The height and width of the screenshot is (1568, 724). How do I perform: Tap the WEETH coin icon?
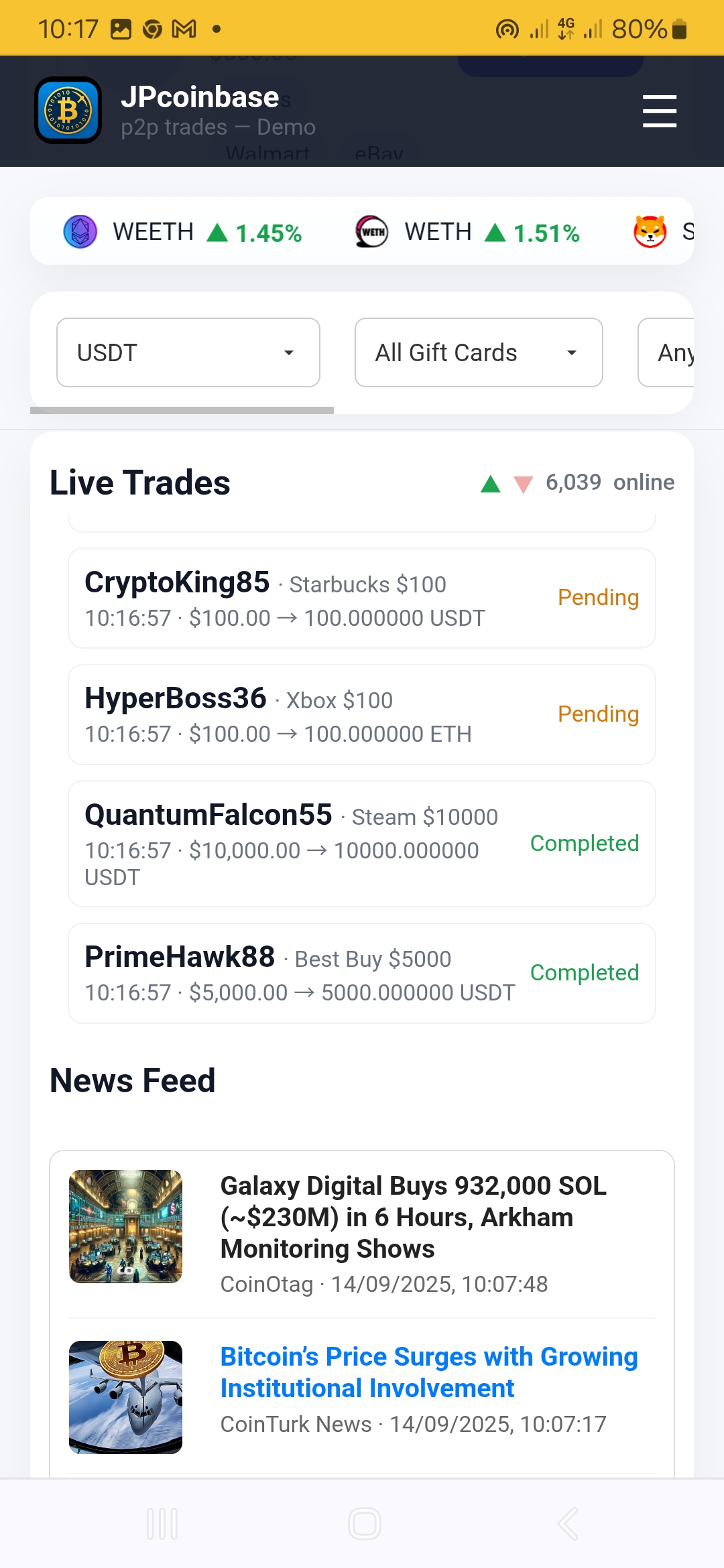click(80, 232)
